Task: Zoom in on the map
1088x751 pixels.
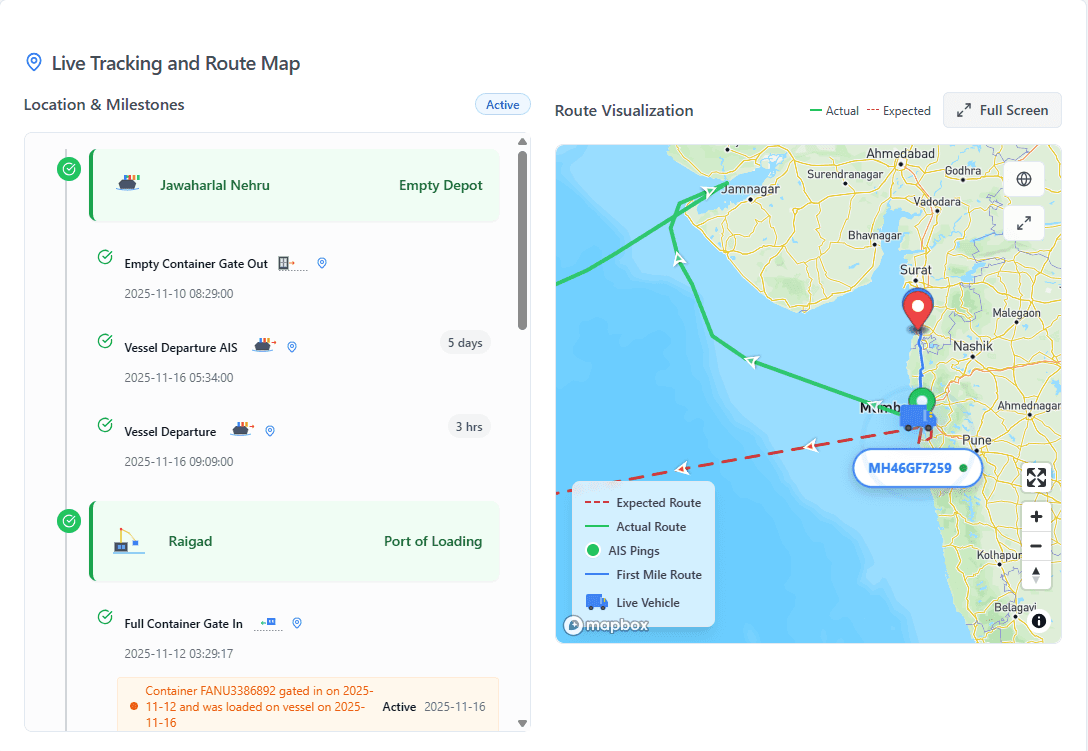Action: coord(1036,516)
